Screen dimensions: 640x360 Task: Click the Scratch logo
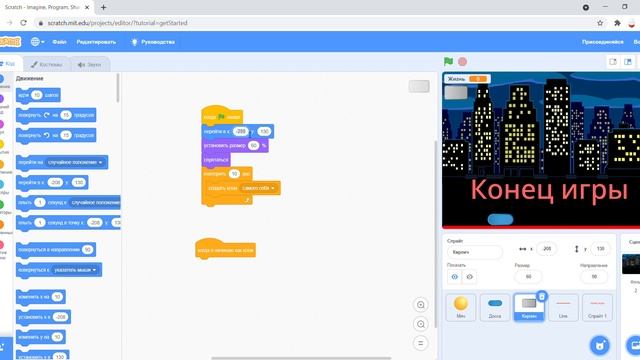point(10,42)
